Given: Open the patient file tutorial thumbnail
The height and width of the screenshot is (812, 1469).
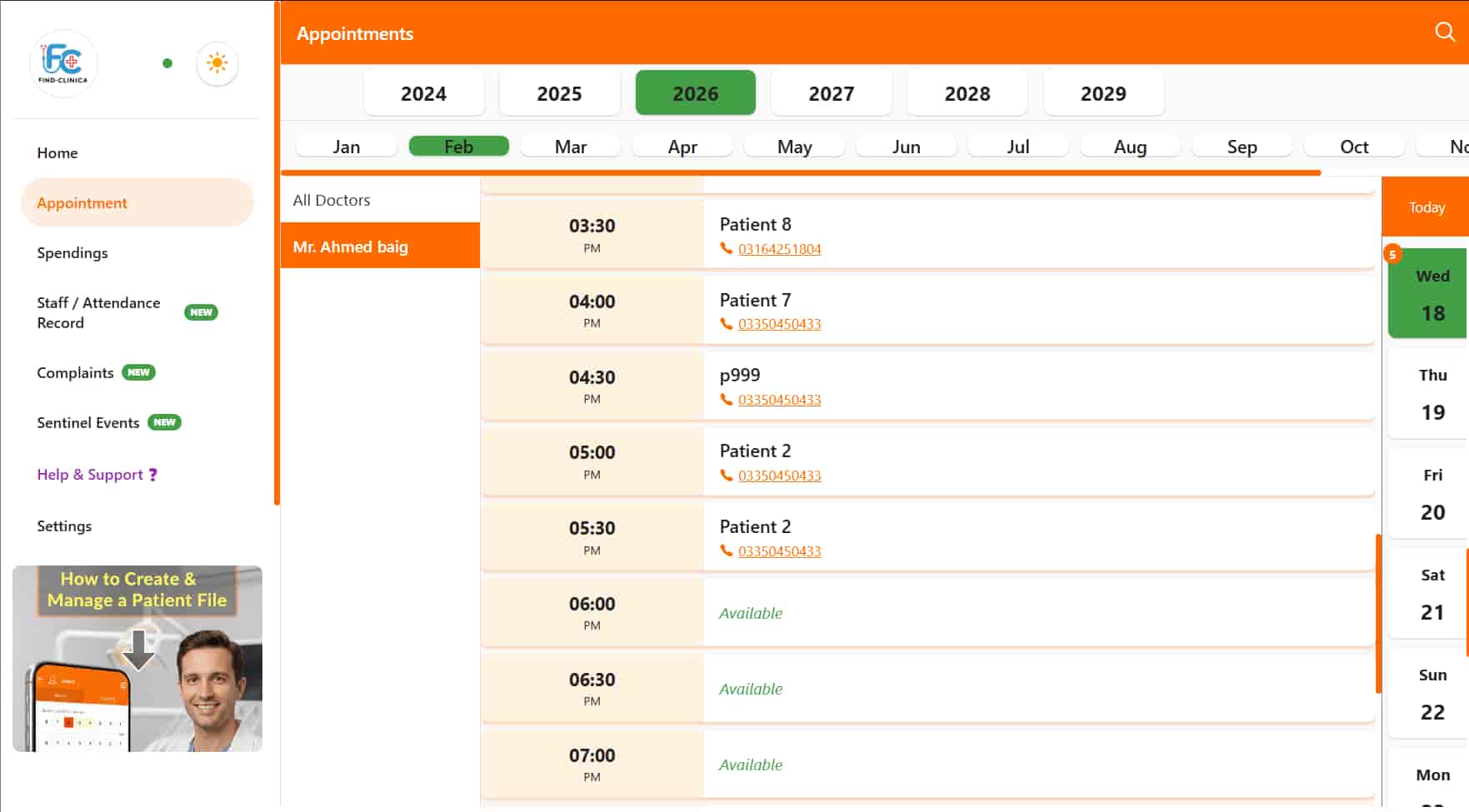Looking at the screenshot, I should coord(137,659).
